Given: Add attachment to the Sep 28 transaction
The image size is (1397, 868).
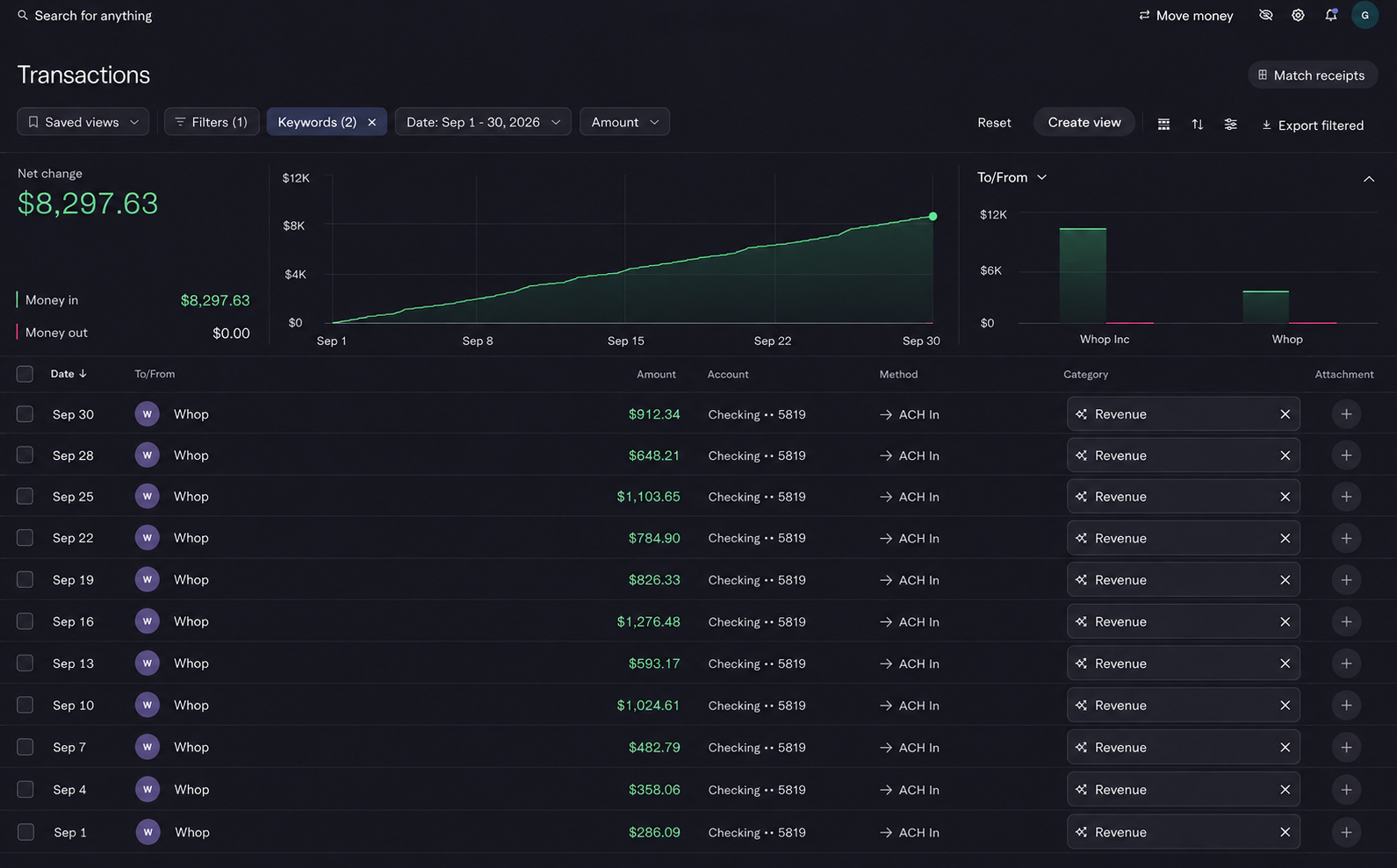Looking at the screenshot, I should coord(1346,455).
